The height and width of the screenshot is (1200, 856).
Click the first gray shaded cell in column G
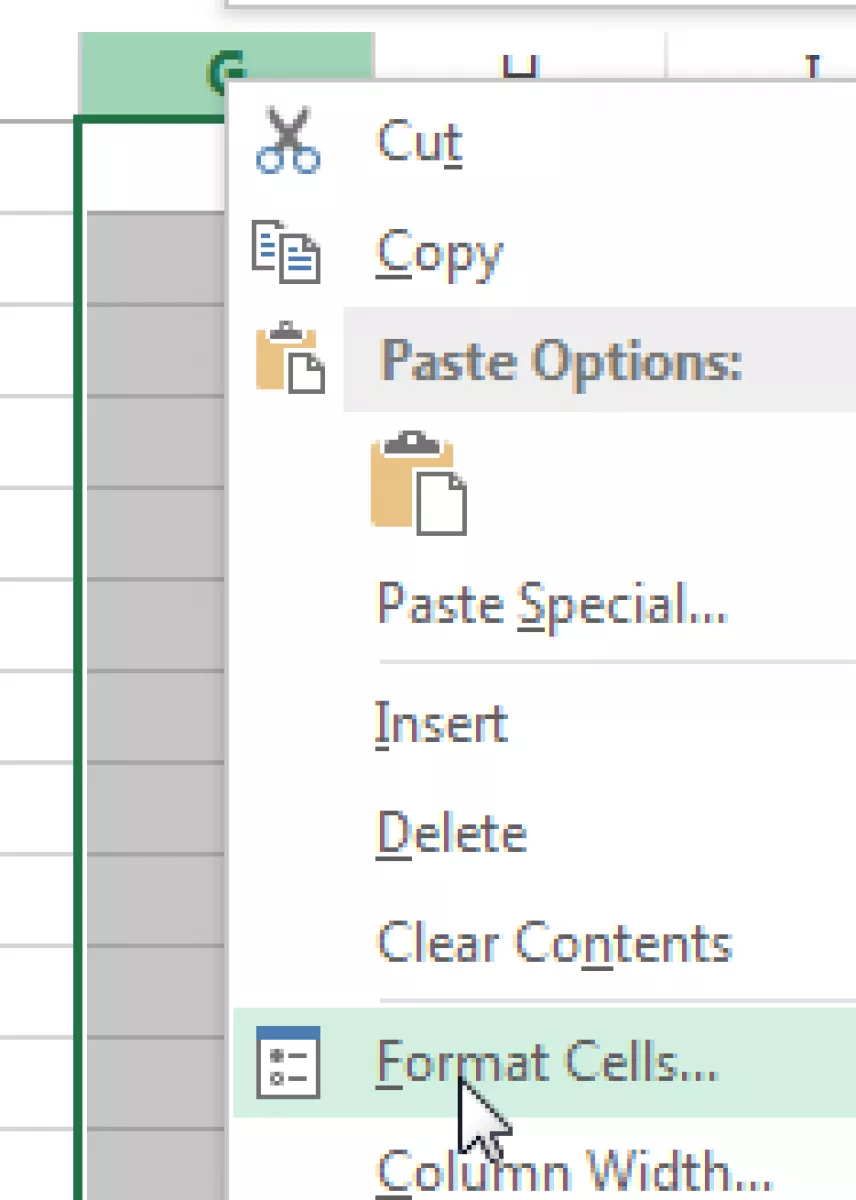pyautogui.click(x=155, y=258)
